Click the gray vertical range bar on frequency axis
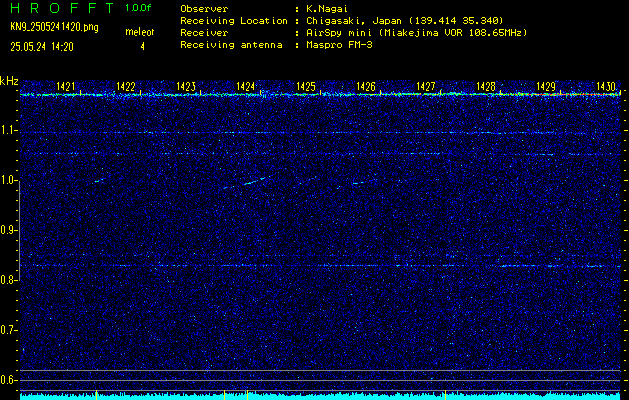Screen dimensions: 629x400 point(20,231)
